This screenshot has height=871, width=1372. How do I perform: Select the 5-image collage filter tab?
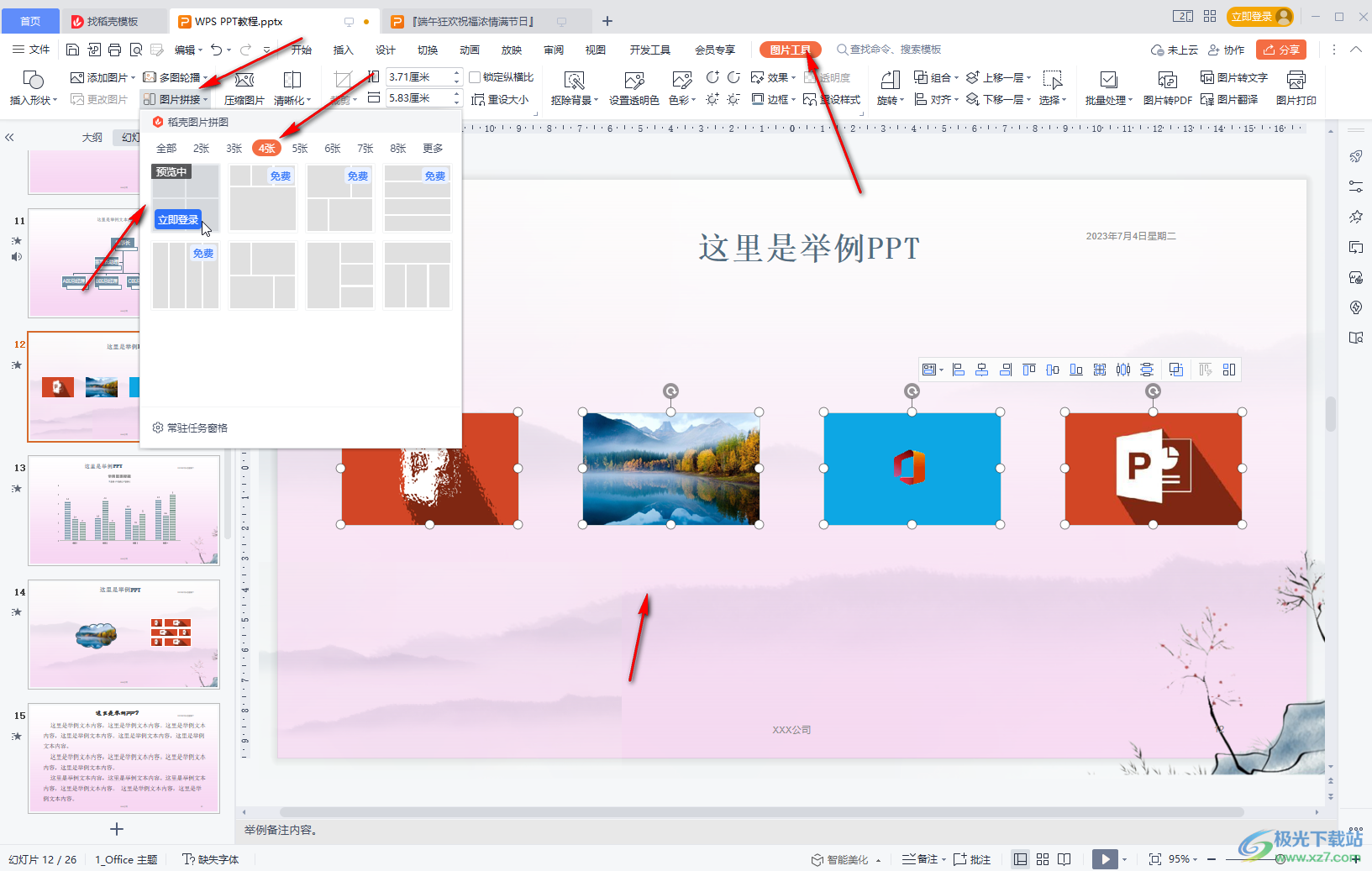(300, 148)
